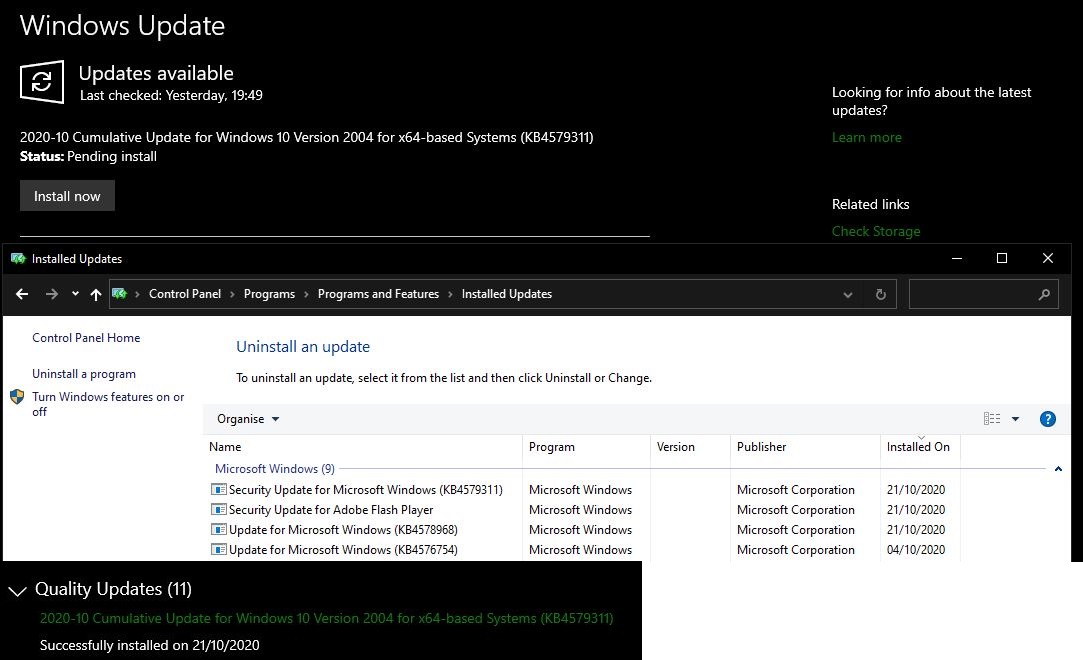Open the Check Storage link
Image resolution: width=1083 pixels, height=660 pixels.
point(876,231)
